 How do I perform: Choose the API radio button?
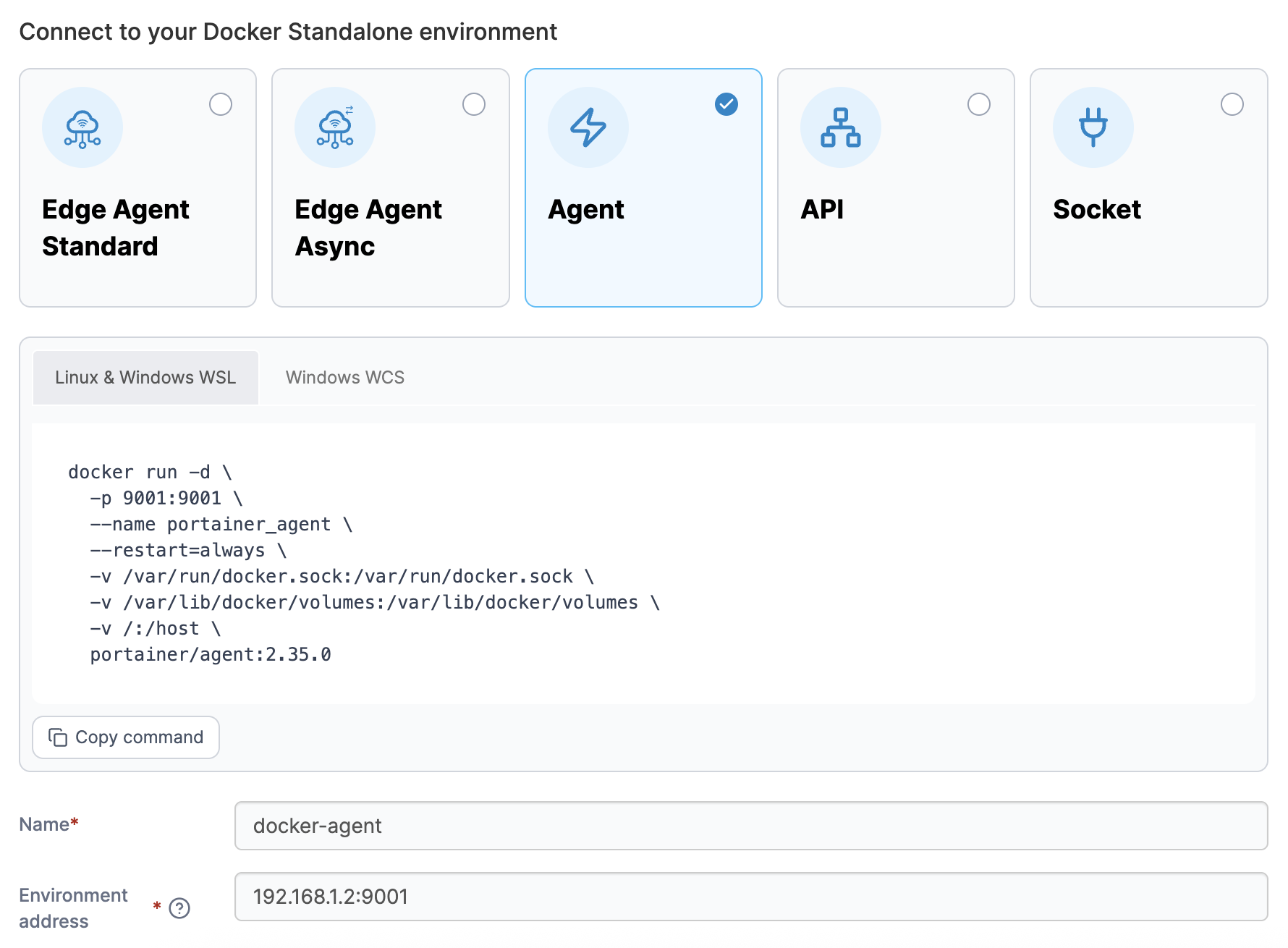pos(979,104)
